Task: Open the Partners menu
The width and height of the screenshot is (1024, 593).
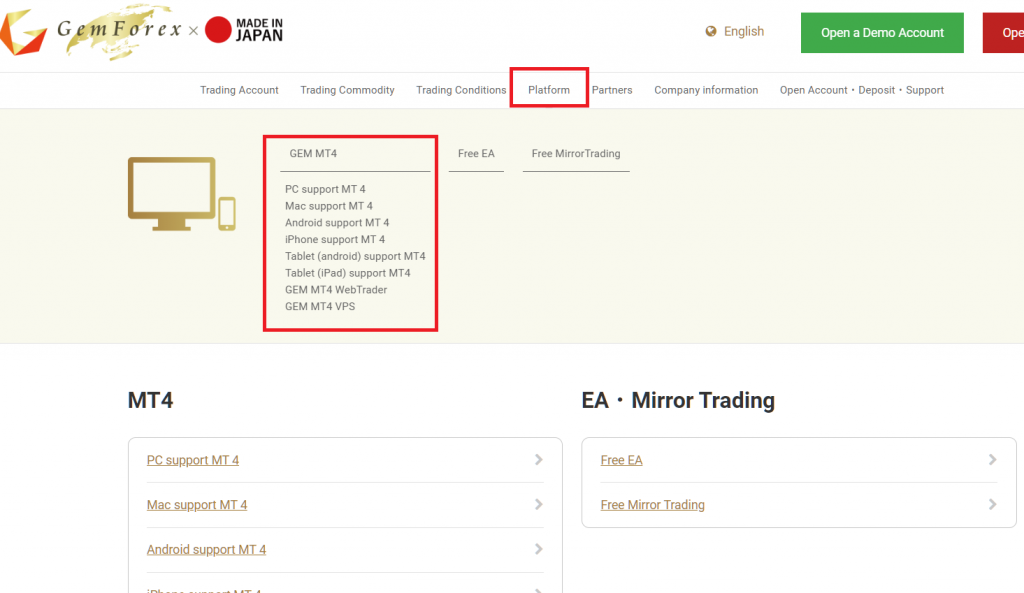Action: [612, 90]
